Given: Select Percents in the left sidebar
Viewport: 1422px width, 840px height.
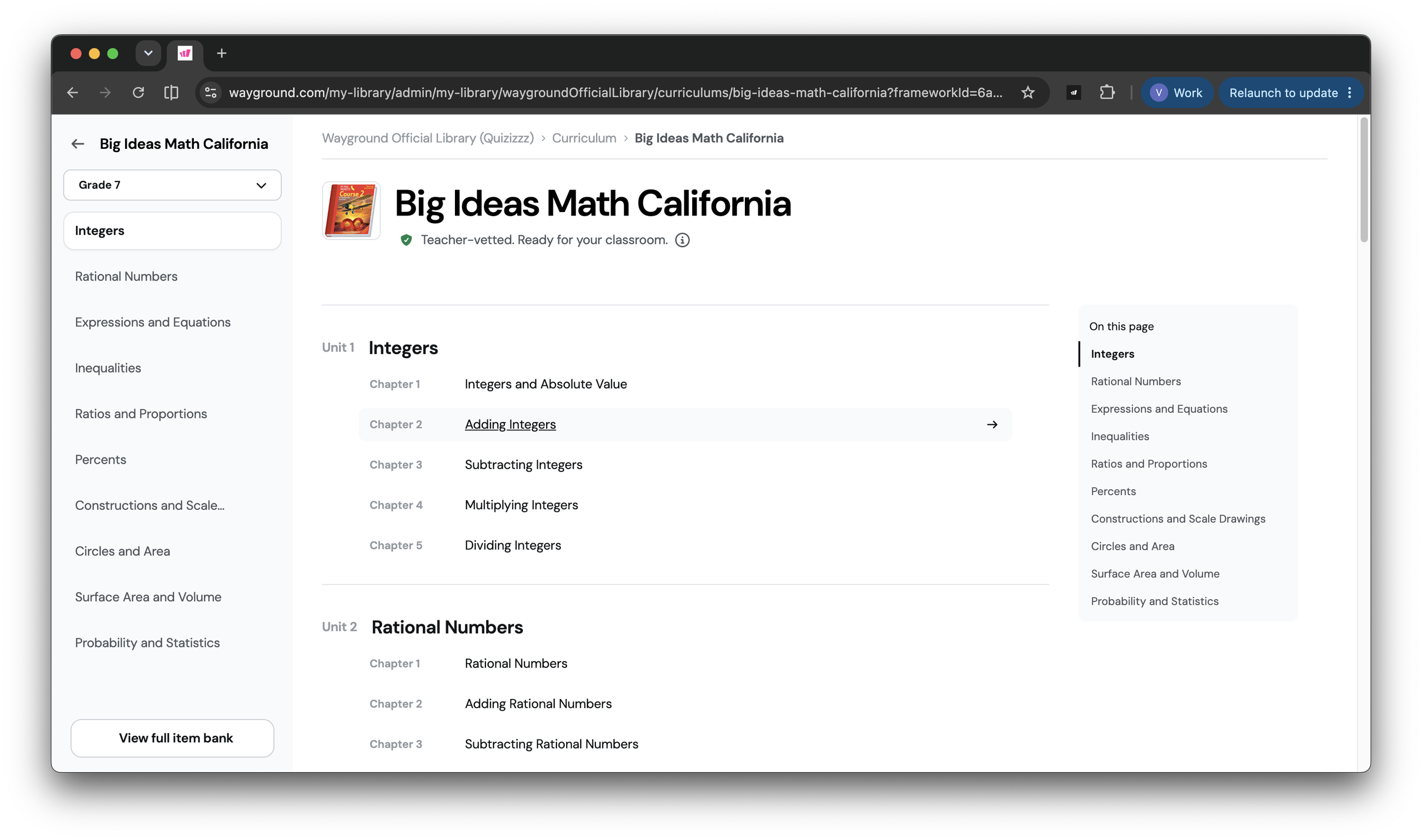Looking at the screenshot, I should [101, 460].
